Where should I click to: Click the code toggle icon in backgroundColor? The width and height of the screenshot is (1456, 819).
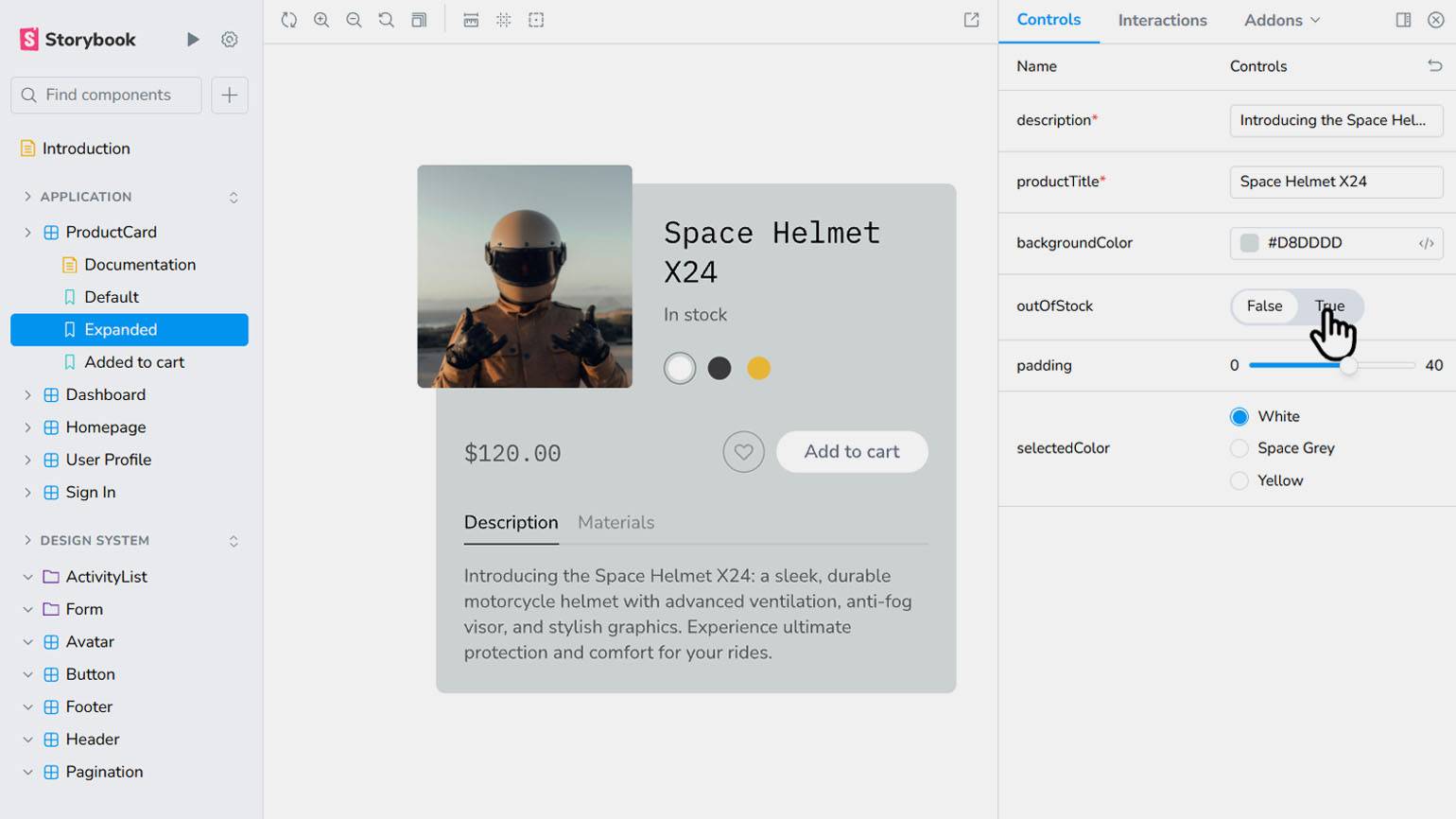(x=1426, y=243)
